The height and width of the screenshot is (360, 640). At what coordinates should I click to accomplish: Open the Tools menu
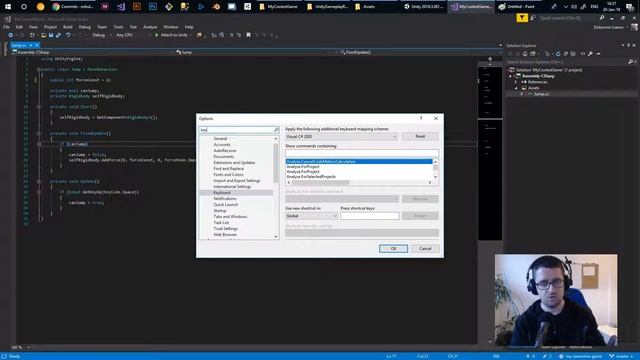click(118, 27)
